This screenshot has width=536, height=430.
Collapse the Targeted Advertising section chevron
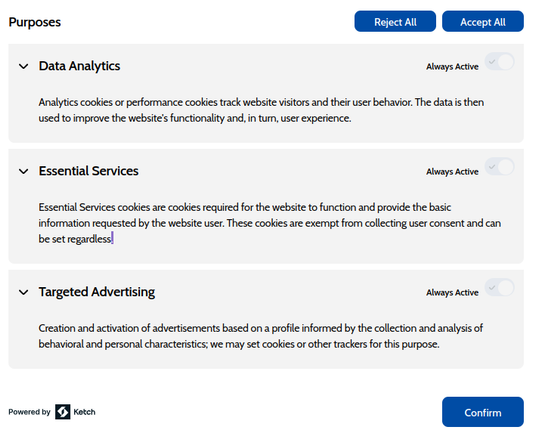coord(24,292)
